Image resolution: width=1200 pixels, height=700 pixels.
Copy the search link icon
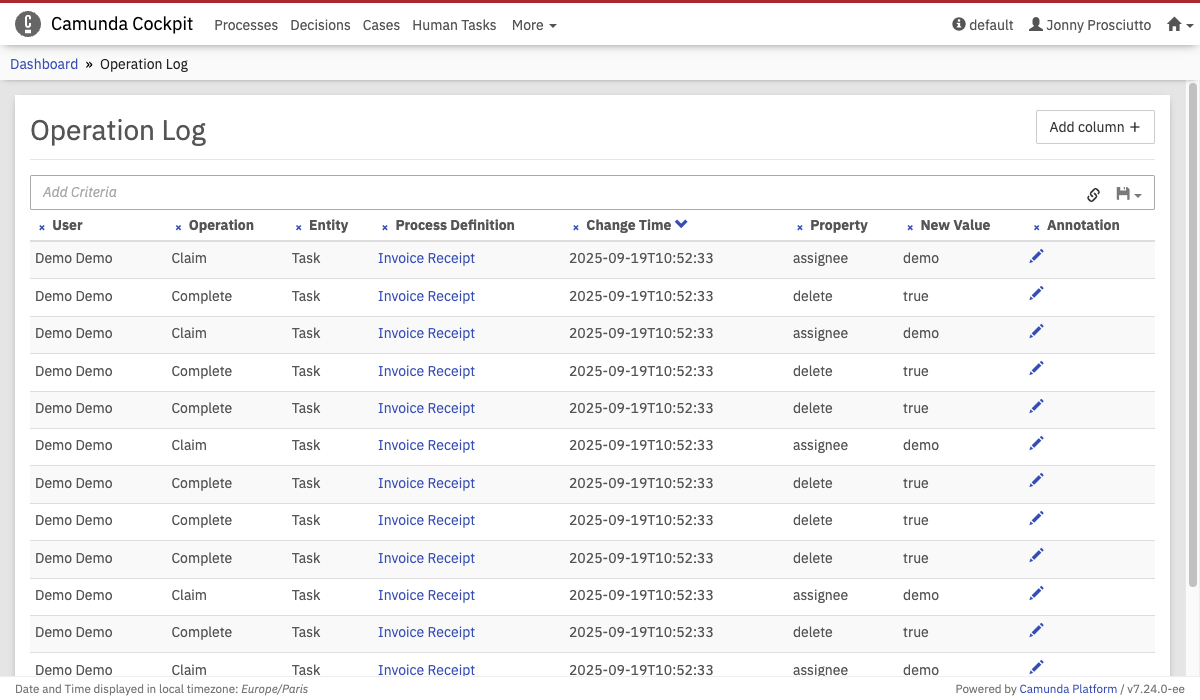(x=1093, y=194)
